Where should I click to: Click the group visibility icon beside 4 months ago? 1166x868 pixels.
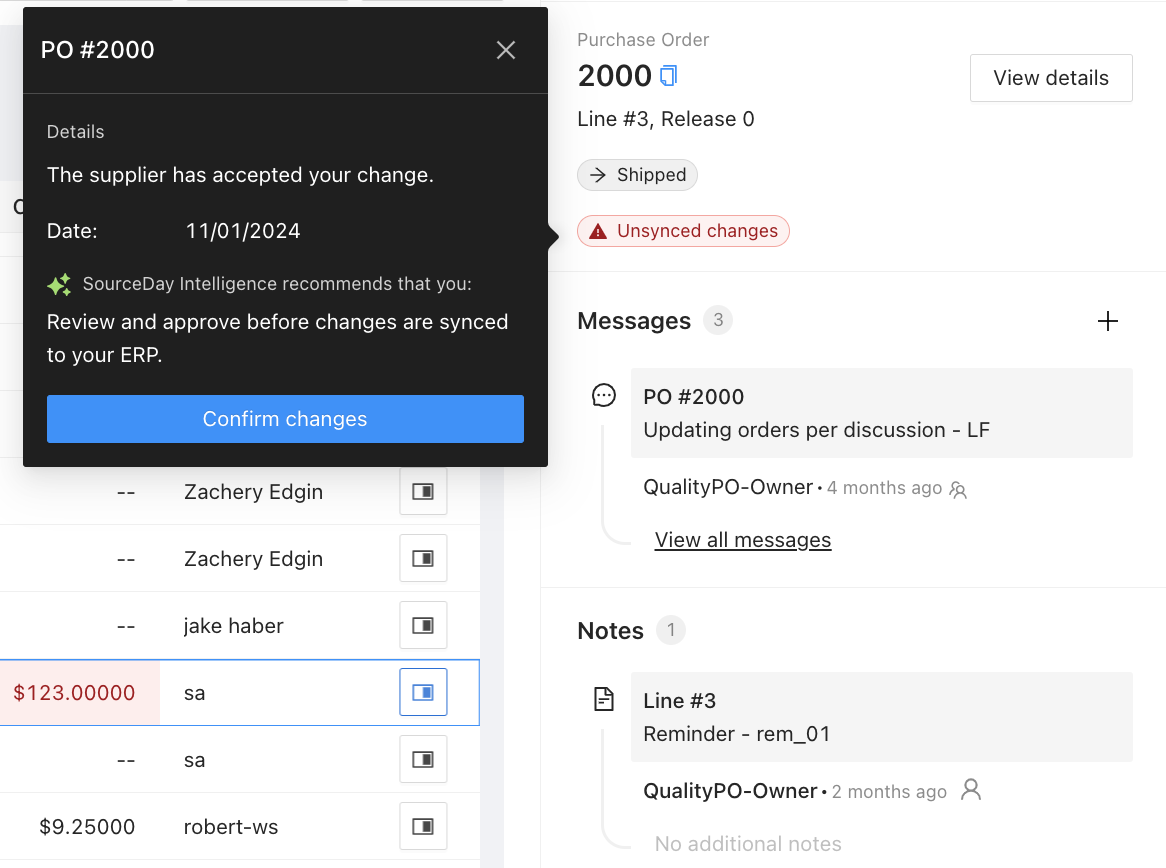pos(958,489)
